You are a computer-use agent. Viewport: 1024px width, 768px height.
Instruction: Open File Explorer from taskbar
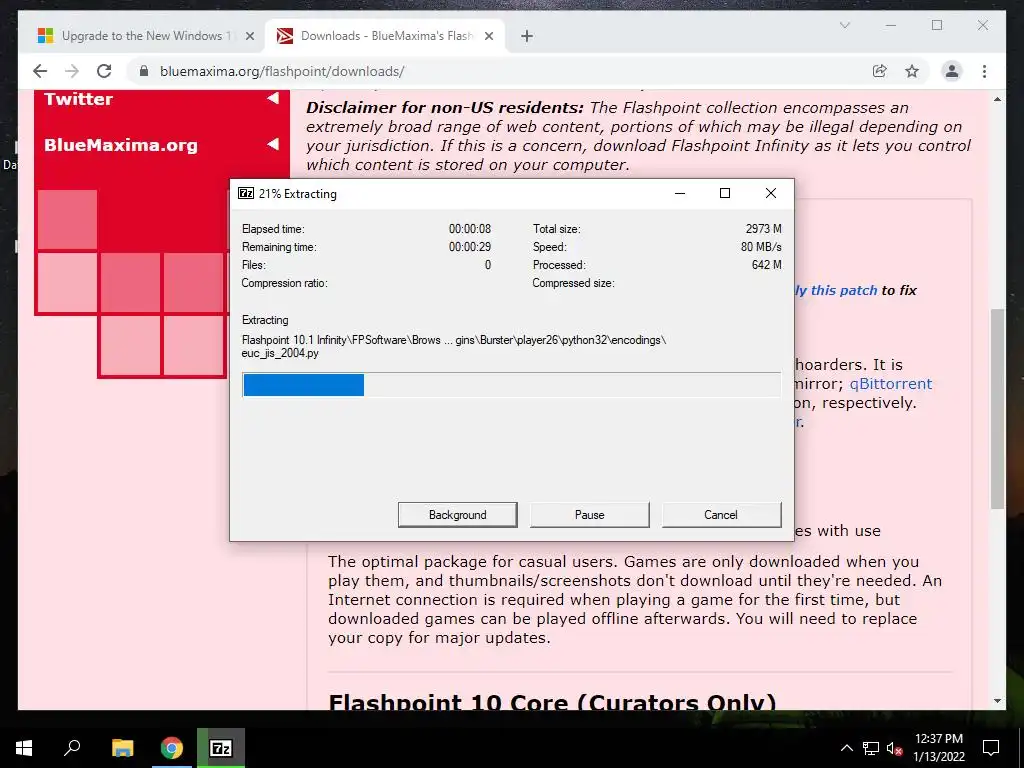point(122,748)
